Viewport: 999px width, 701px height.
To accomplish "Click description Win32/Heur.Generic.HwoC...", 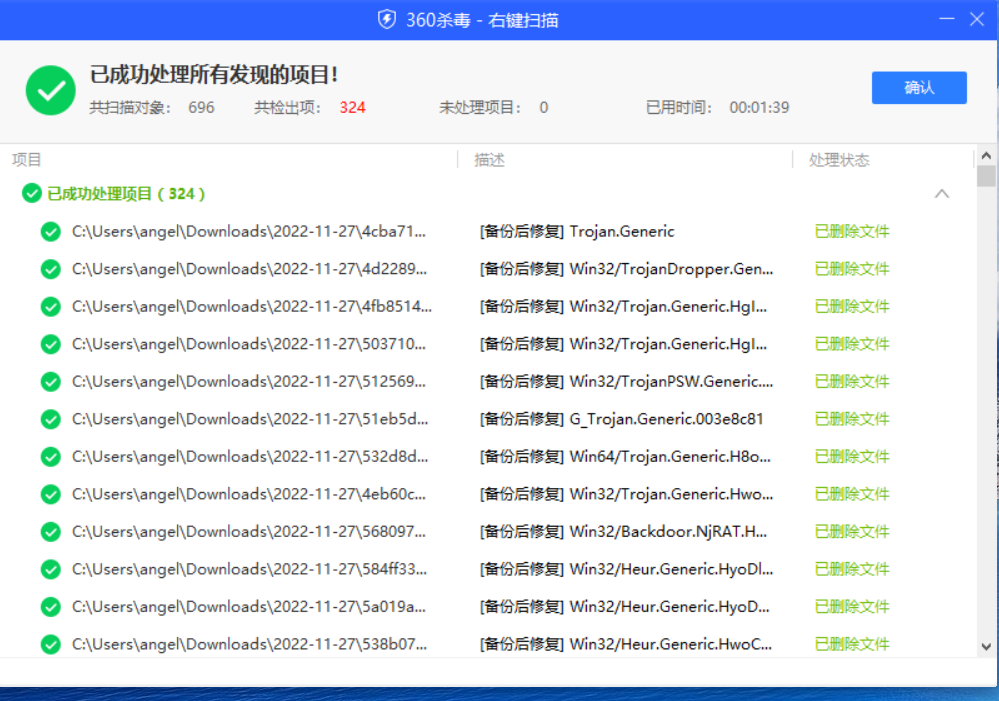I will (626, 645).
